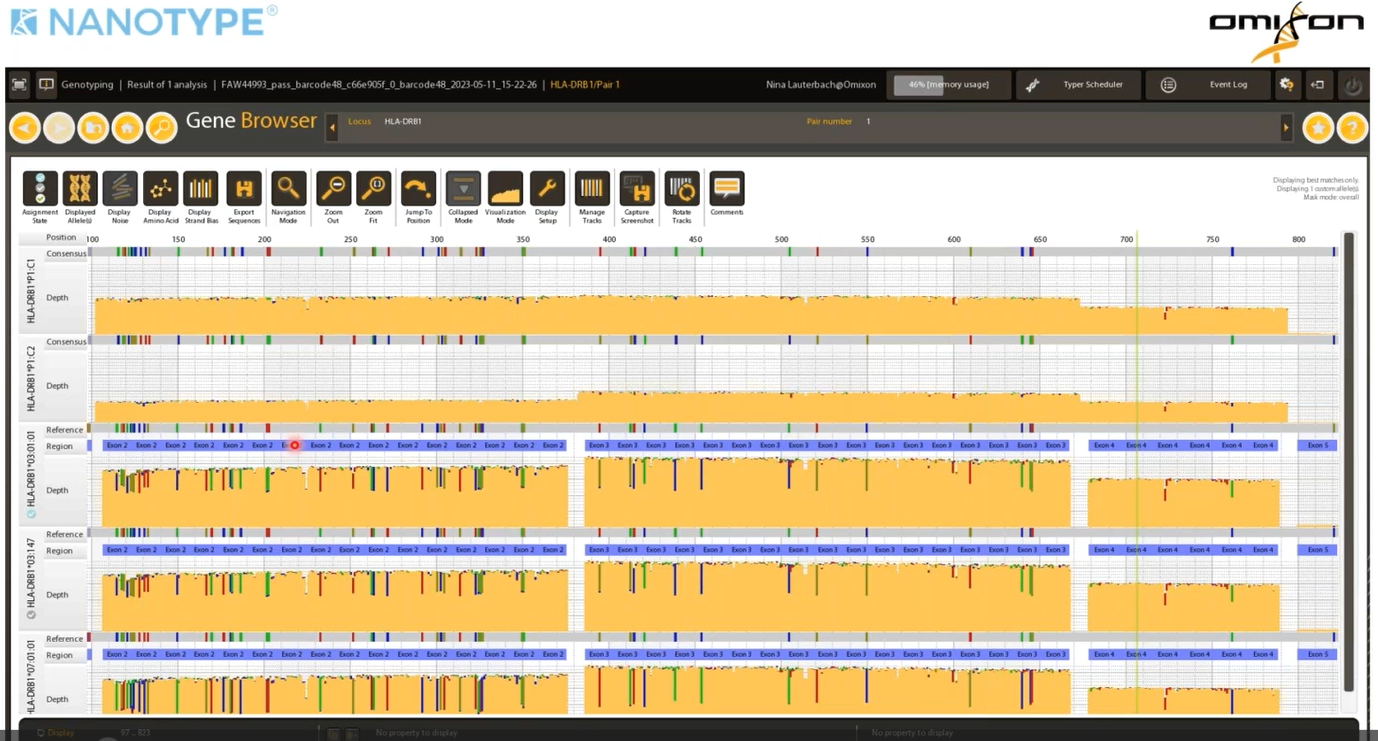Click the Consensus label of the P1:C1 track
1378x741 pixels.
pyautogui.click(x=66, y=254)
